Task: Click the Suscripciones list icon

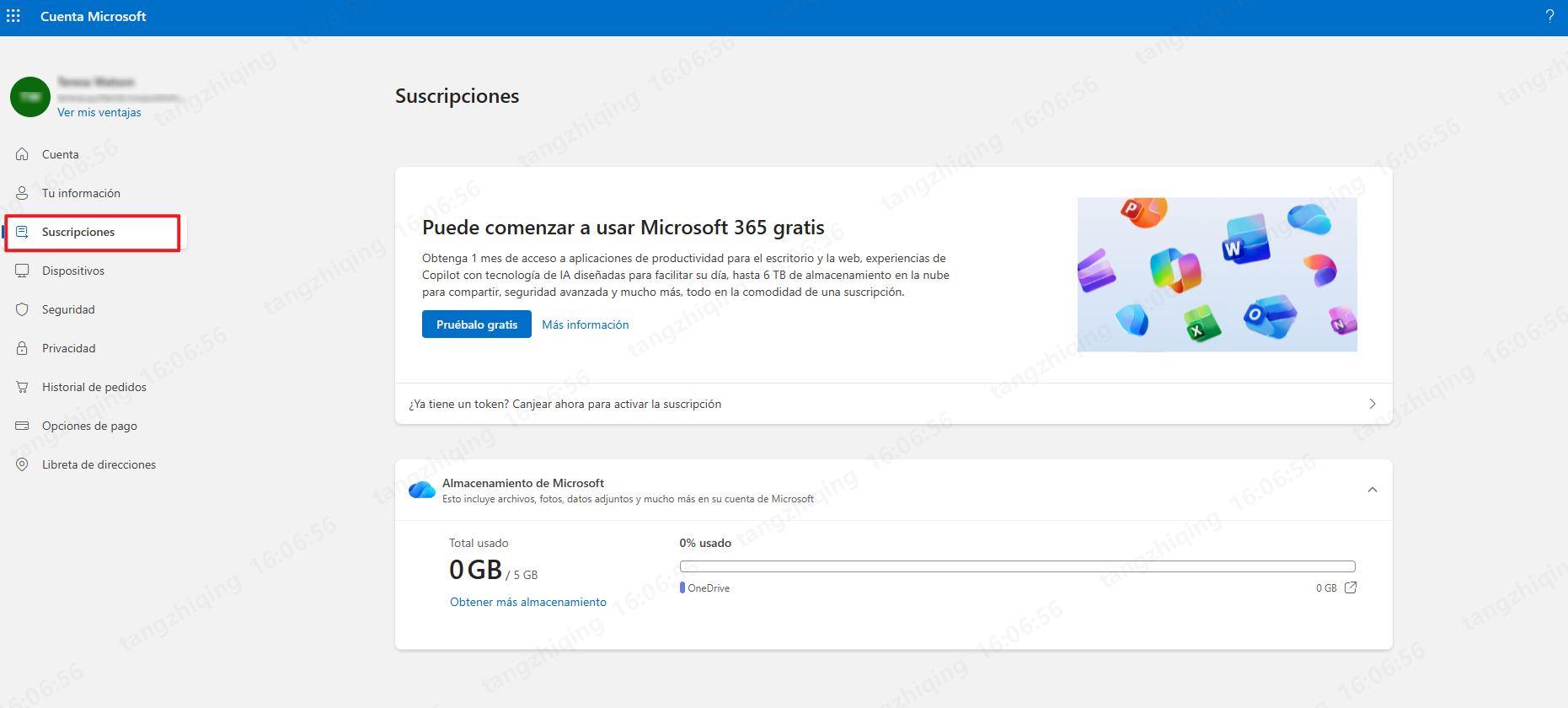Action: 22,232
